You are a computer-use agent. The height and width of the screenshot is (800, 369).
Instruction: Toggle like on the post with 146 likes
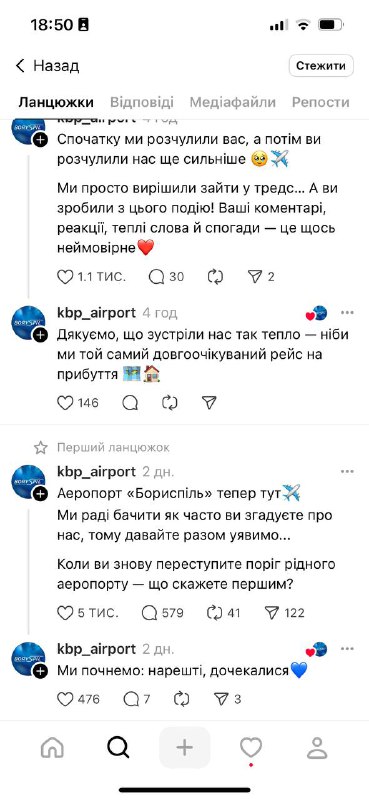coord(65,403)
